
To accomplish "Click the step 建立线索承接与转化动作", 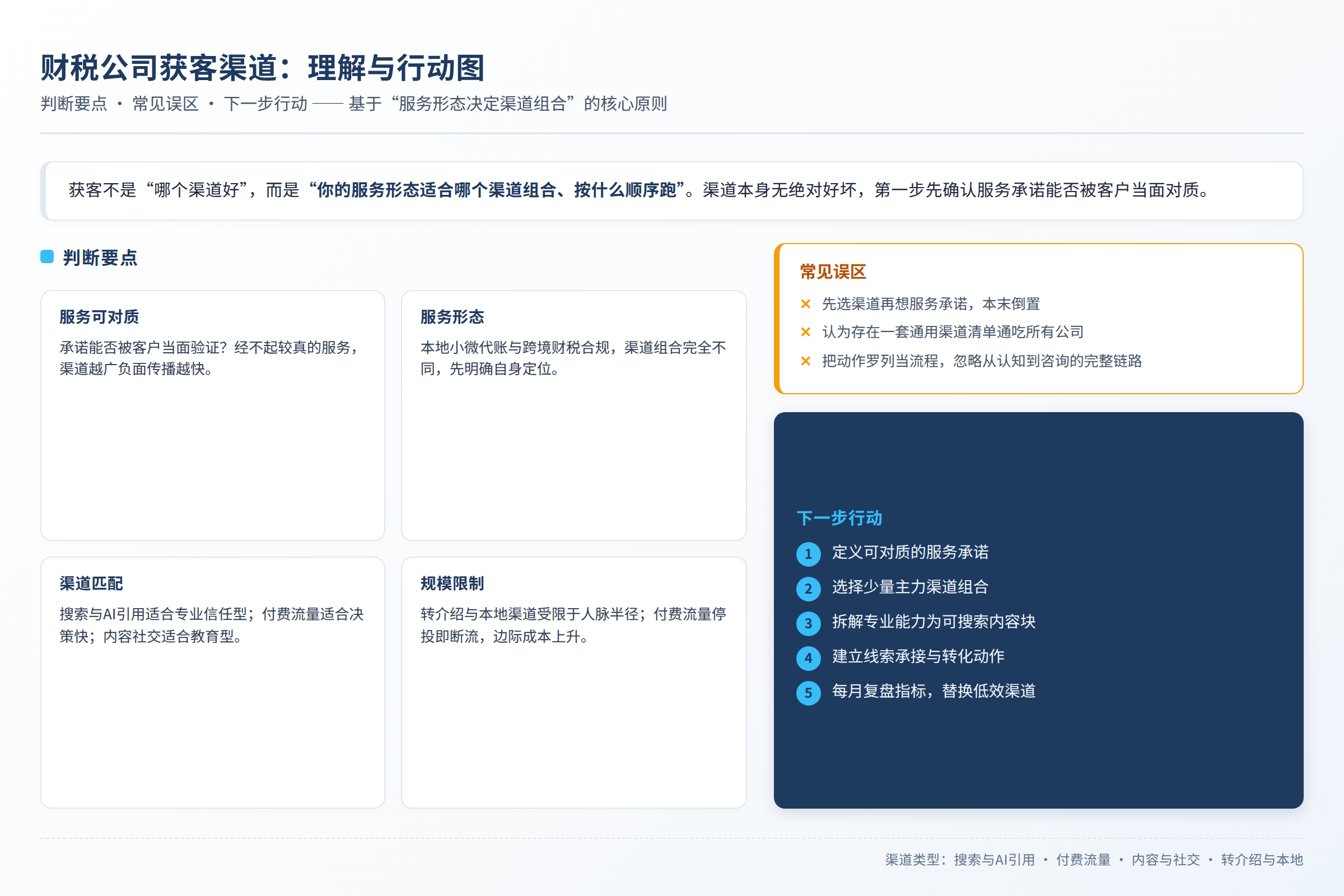I will click(x=918, y=656).
